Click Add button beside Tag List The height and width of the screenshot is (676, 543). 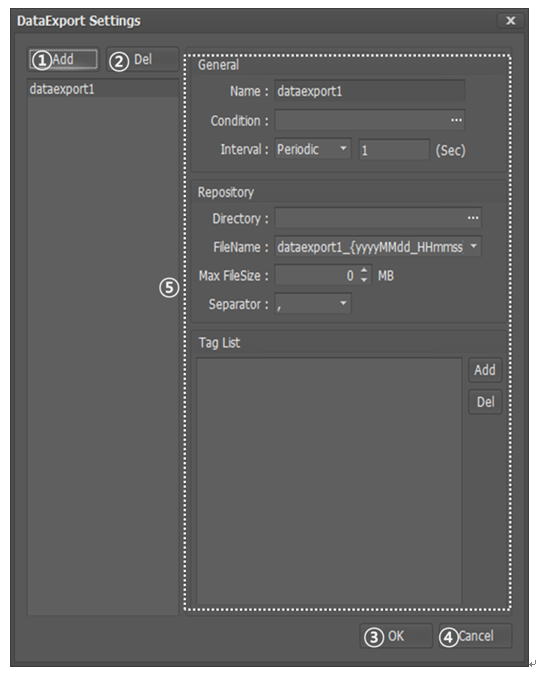click(x=485, y=370)
